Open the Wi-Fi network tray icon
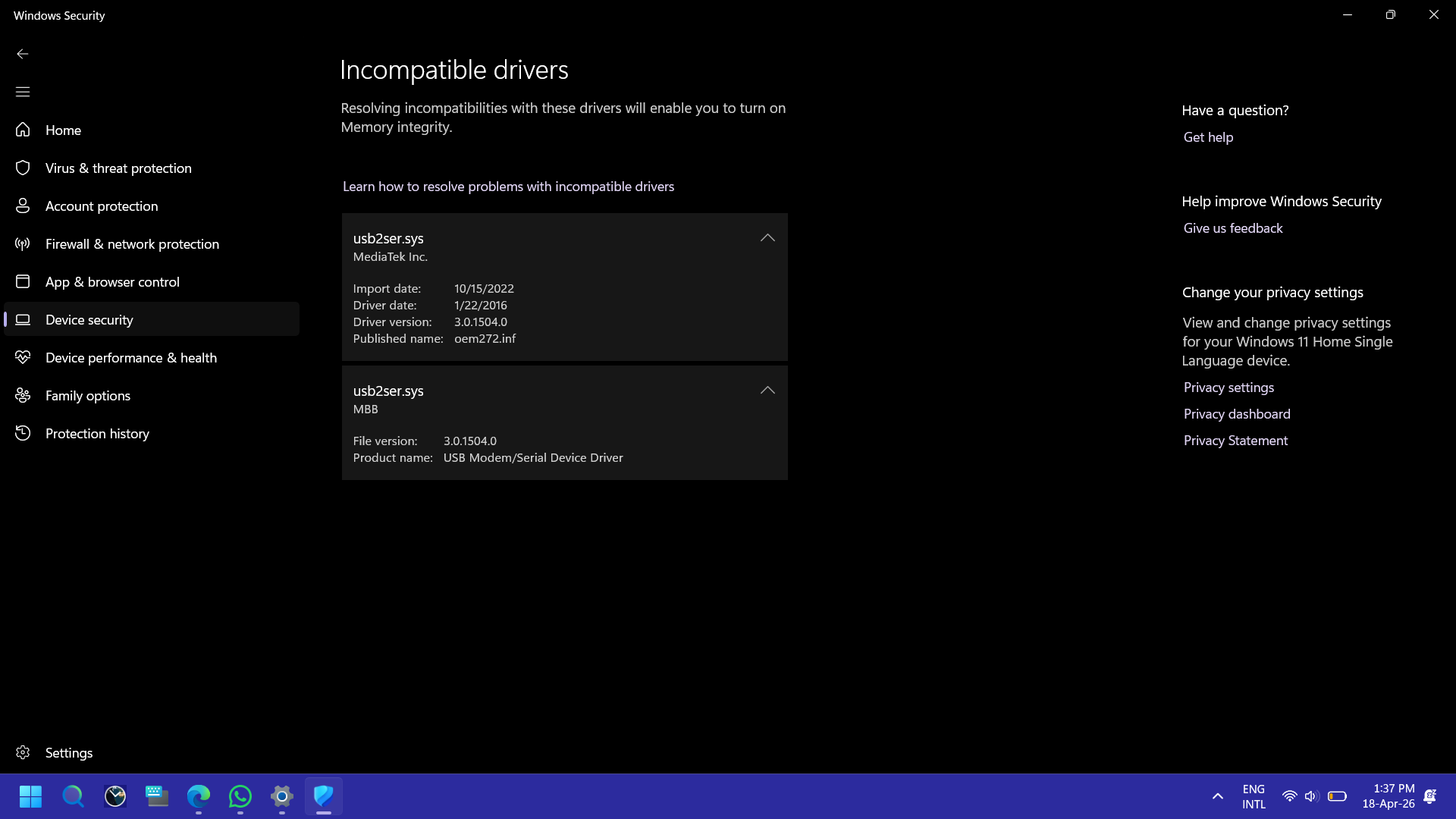Screen dimensions: 1456x819 pos(1289,796)
